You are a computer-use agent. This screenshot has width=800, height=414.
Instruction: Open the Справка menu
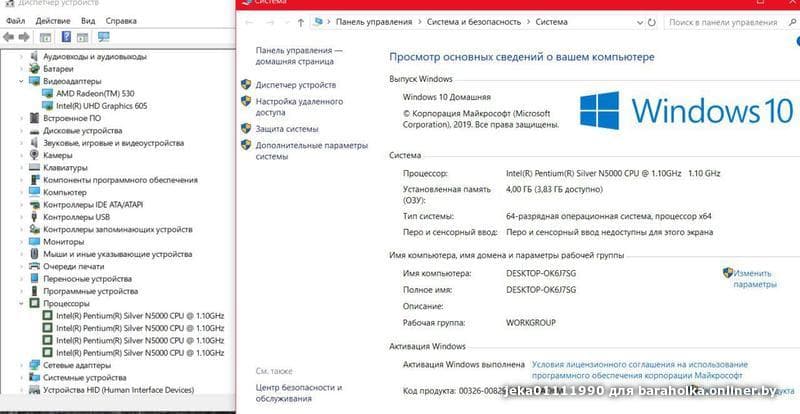tap(121, 21)
